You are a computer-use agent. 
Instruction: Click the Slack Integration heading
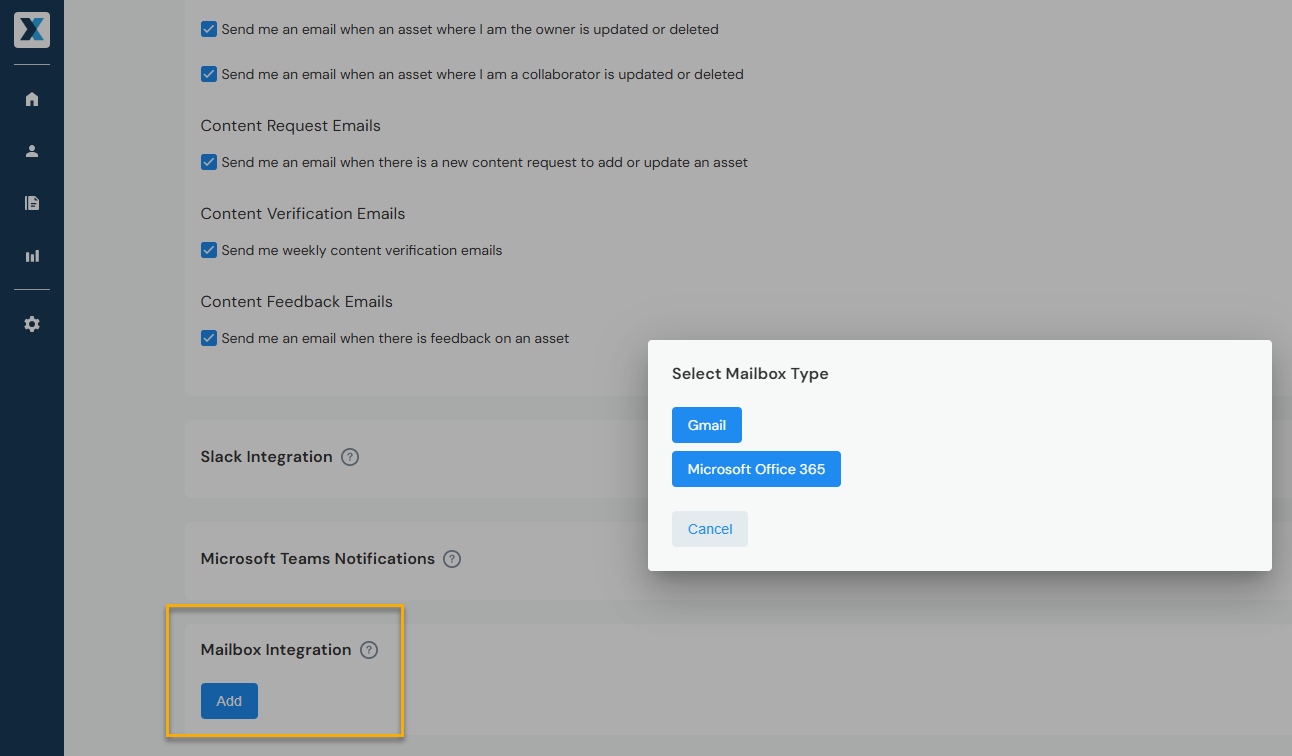[x=266, y=457]
